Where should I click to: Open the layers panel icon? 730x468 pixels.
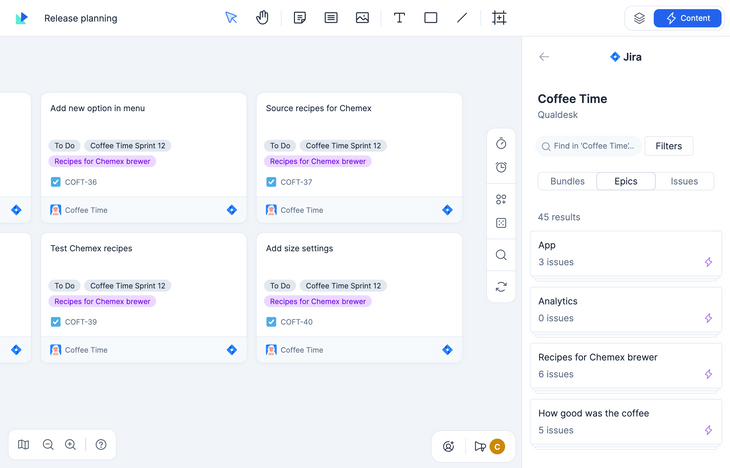(639, 18)
